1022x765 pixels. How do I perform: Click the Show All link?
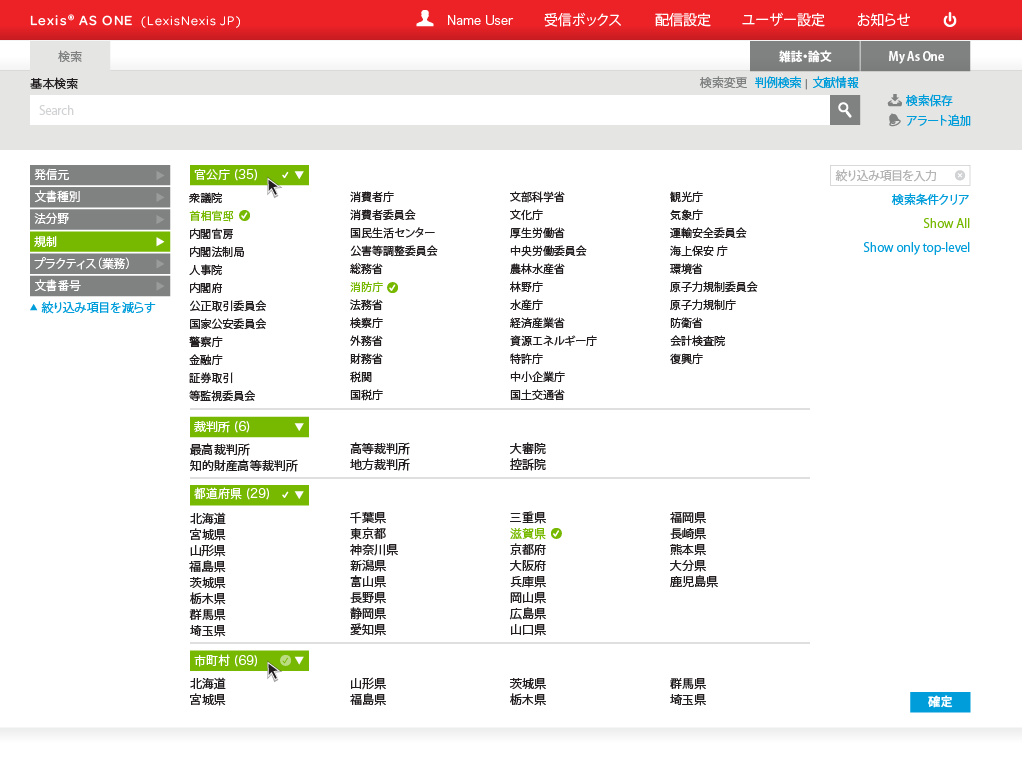[946, 224]
